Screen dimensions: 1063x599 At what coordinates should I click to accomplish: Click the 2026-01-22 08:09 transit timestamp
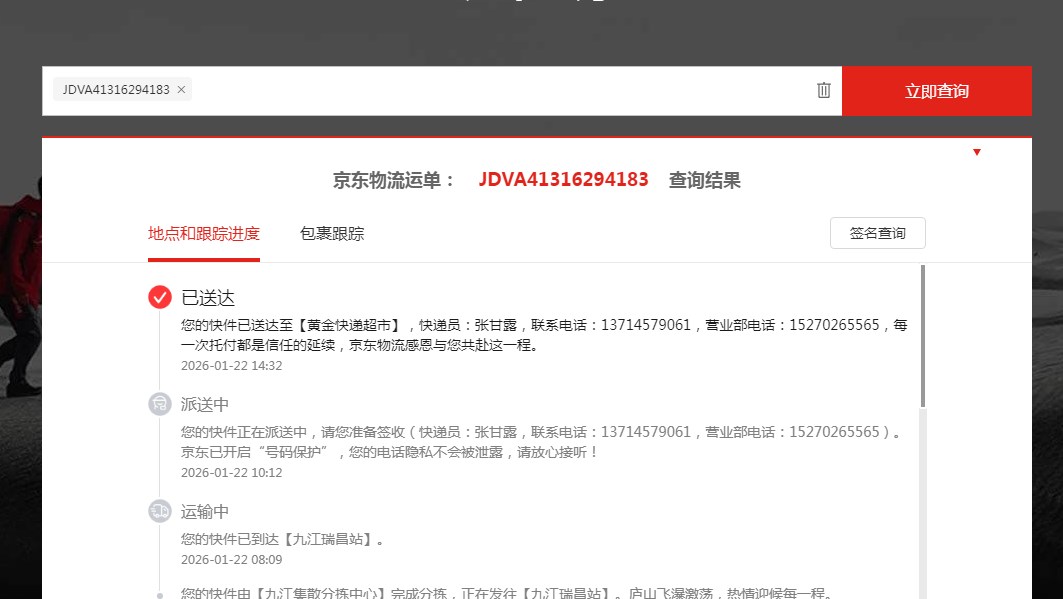coord(232,560)
